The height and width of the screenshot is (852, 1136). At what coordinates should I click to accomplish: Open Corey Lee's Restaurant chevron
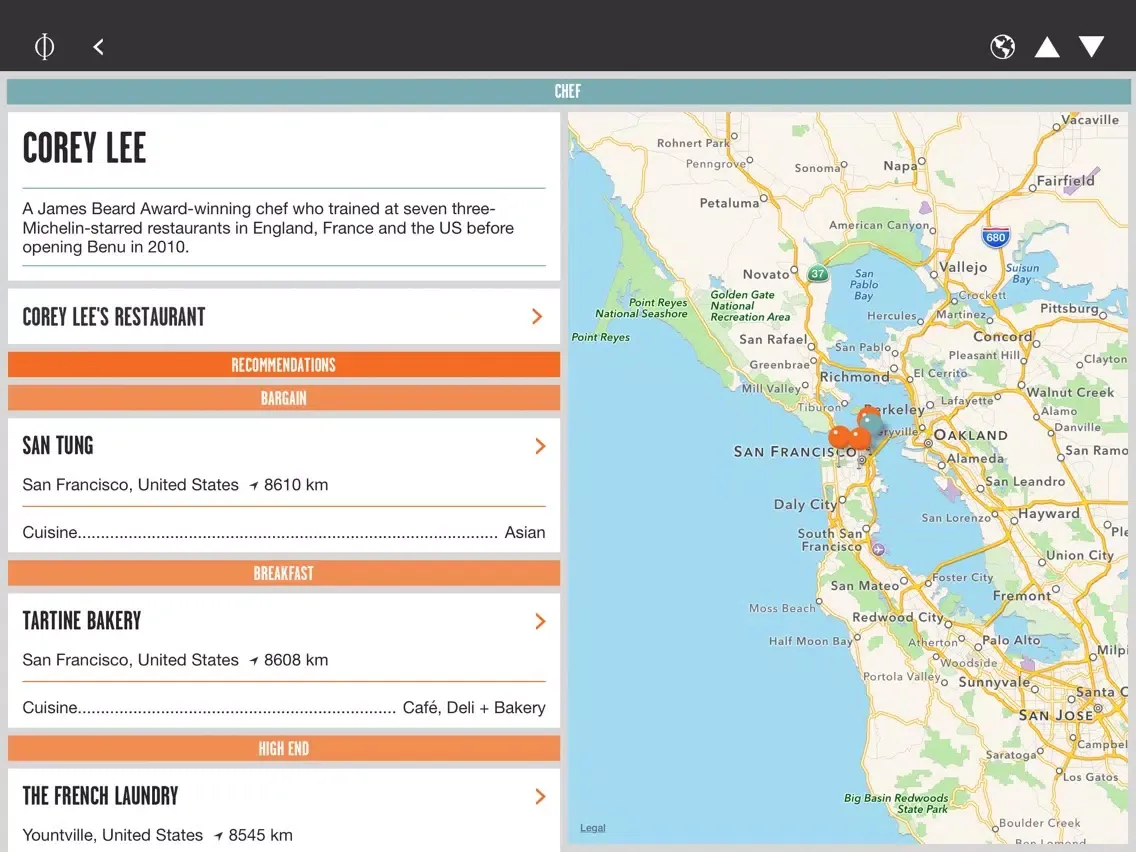537,317
